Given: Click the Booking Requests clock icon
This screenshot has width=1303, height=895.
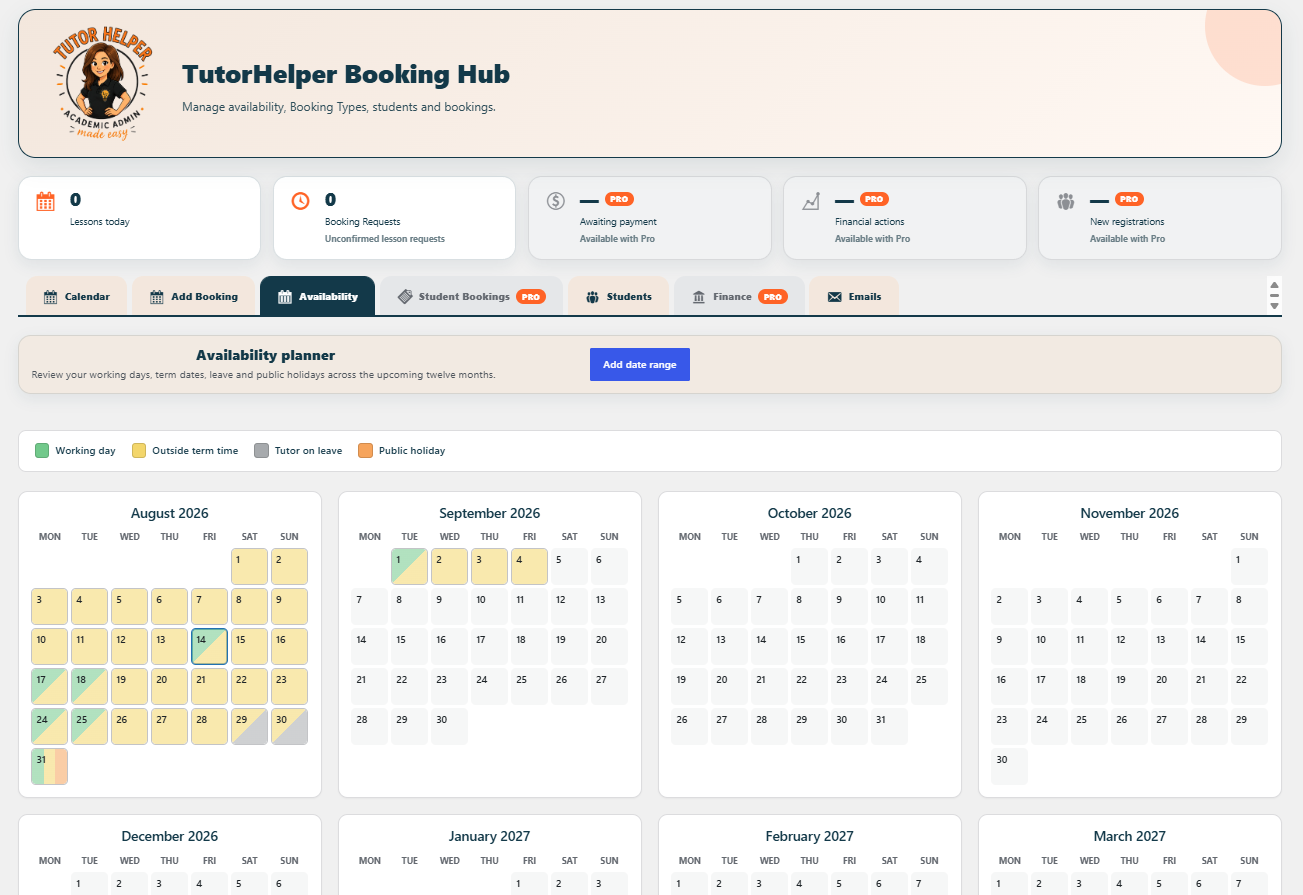Looking at the screenshot, I should point(300,201).
